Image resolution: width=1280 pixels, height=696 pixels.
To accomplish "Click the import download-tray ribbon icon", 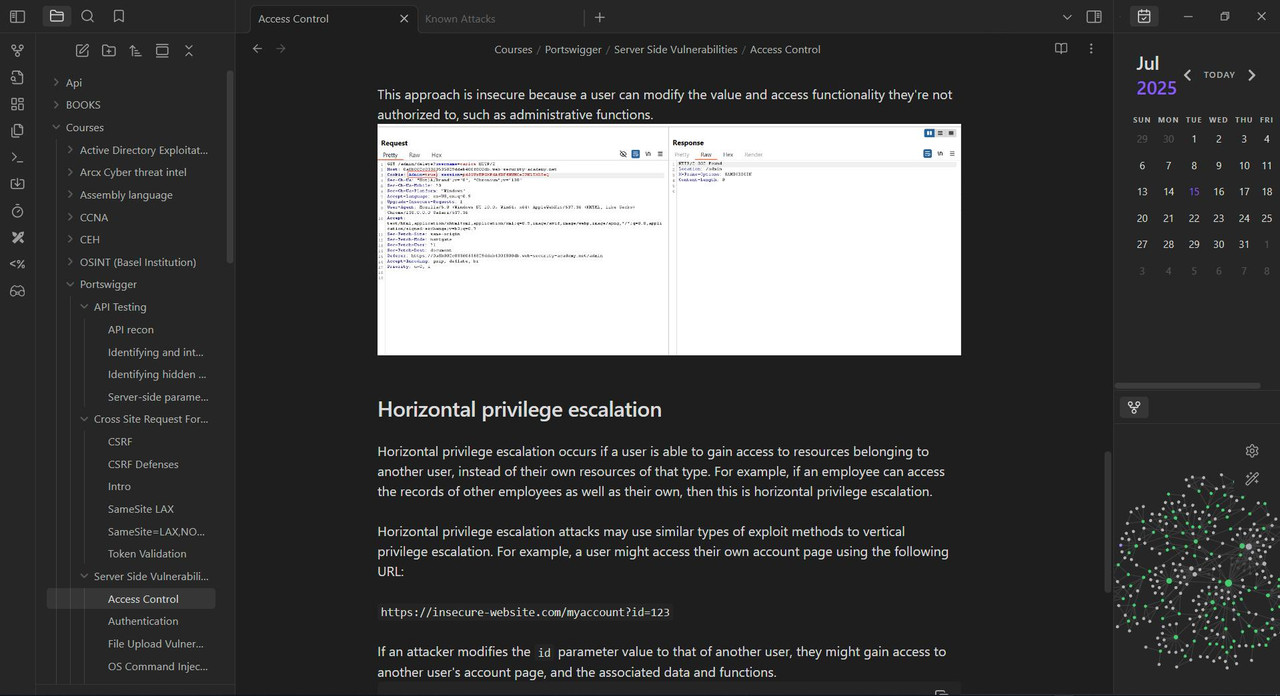I will (17, 184).
